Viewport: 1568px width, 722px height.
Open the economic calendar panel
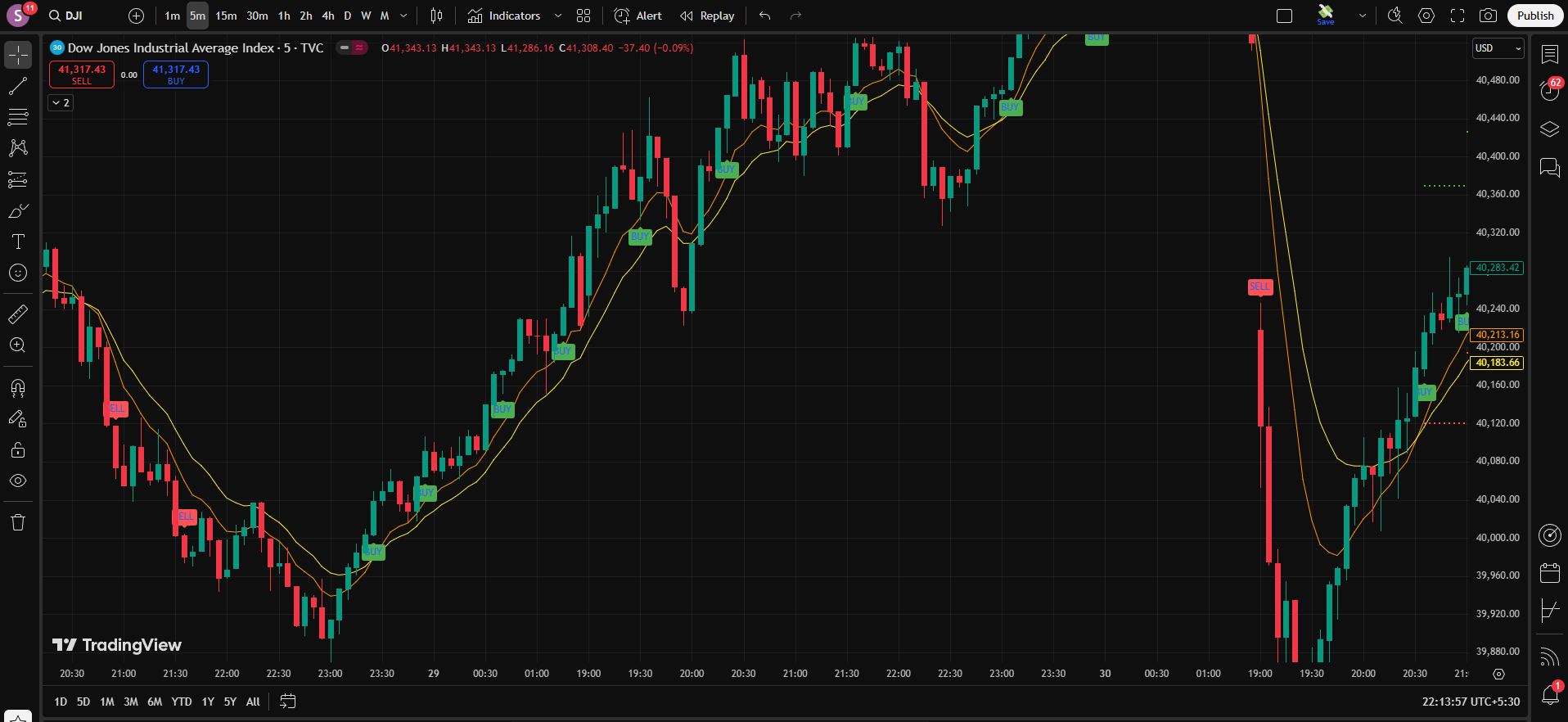click(x=1550, y=573)
